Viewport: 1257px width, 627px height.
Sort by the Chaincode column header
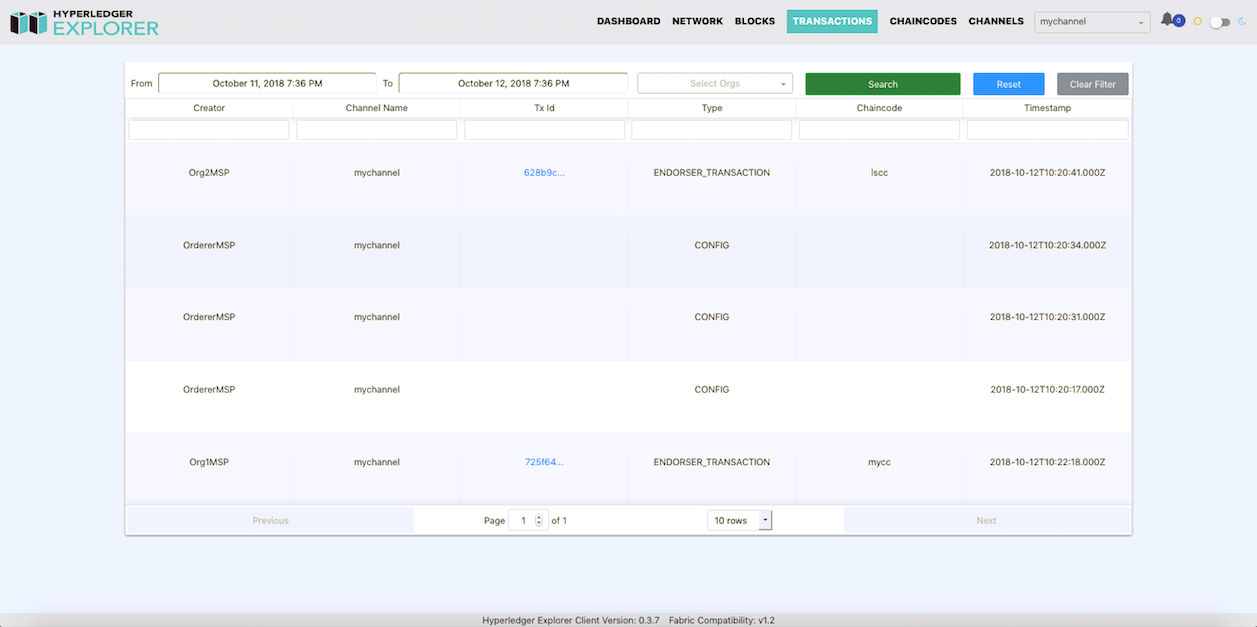[880, 107]
